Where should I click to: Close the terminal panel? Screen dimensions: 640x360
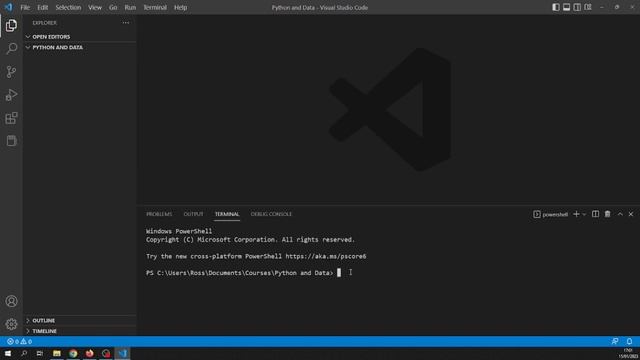click(x=631, y=214)
